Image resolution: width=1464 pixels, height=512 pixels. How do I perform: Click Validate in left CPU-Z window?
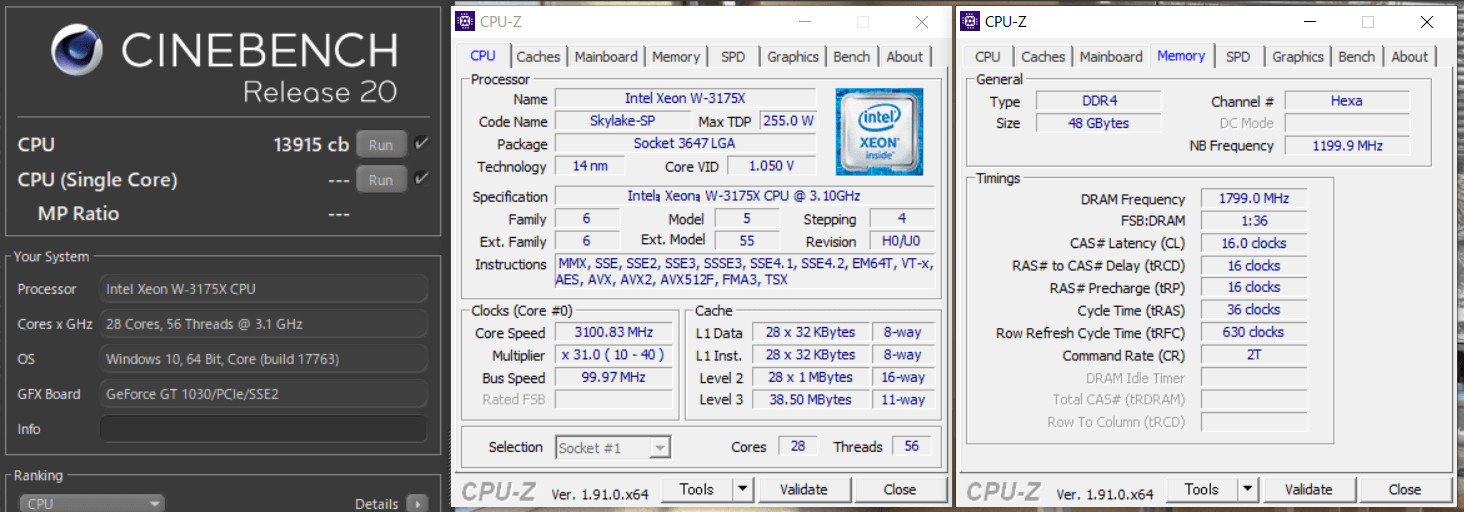804,489
